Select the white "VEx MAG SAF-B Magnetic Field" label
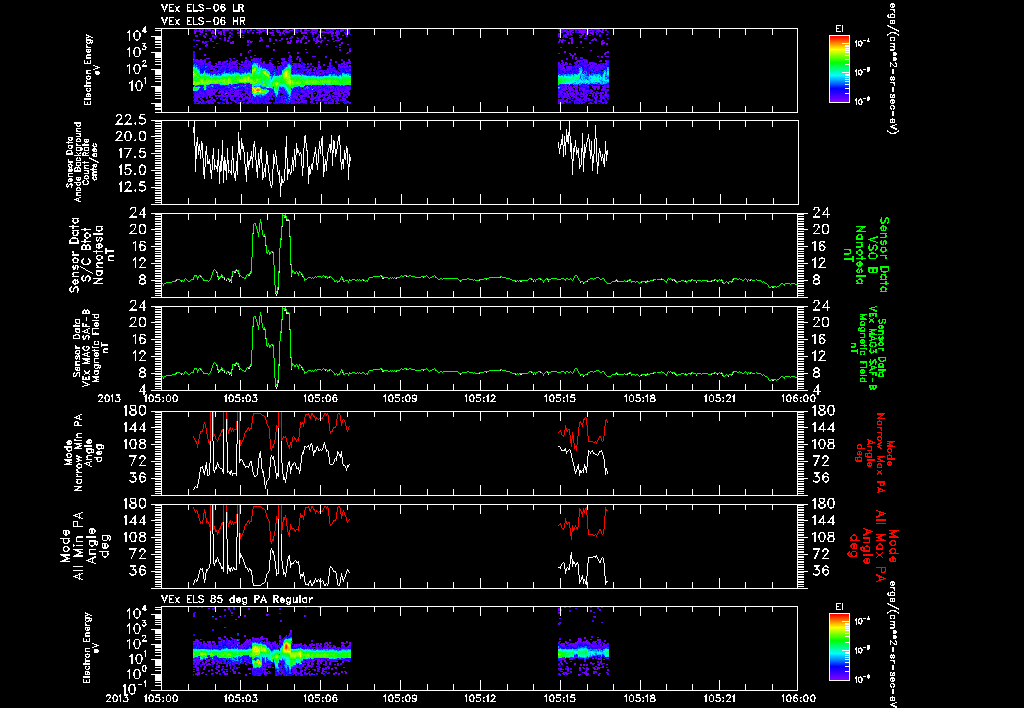The width and height of the screenshot is (1024, 708). [x=91, y=347]
